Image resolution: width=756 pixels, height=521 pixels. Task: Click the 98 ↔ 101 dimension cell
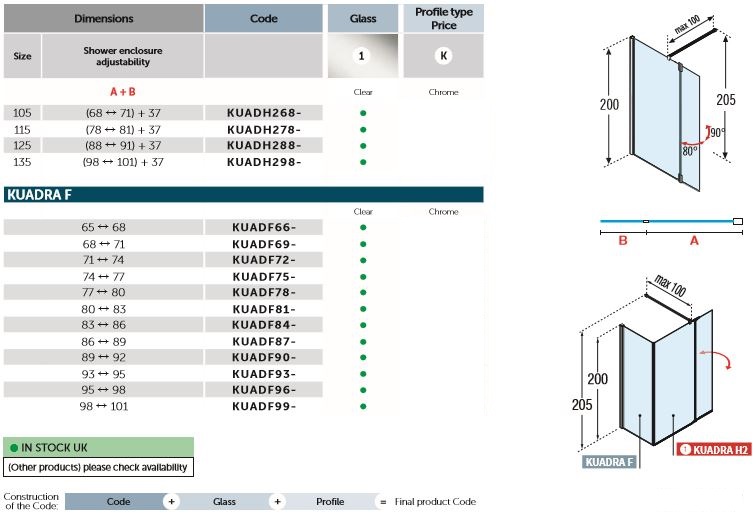pos(103,406)
